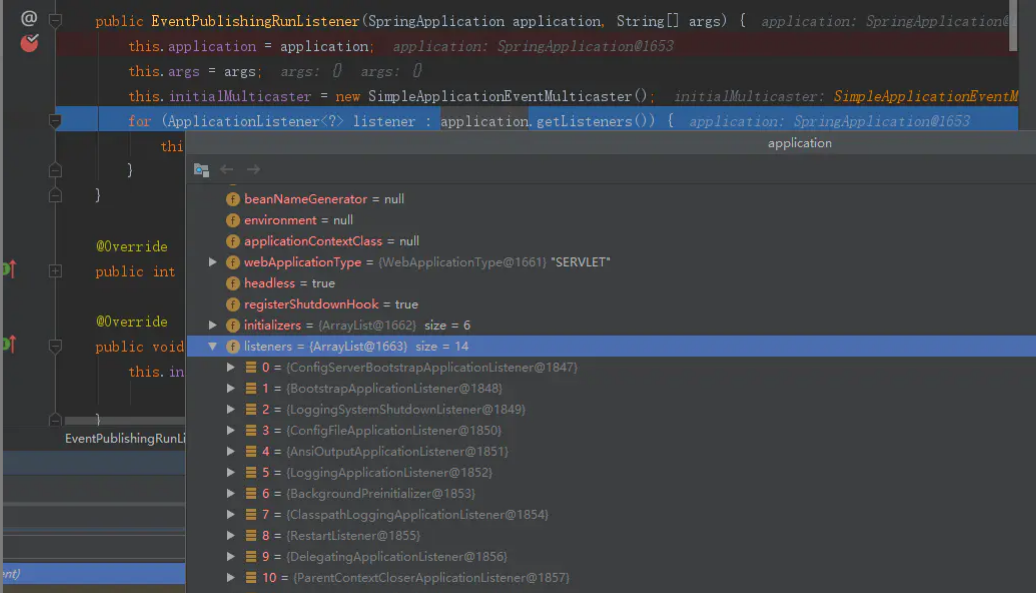Go forward with the right arrow in popup
The width and height of the screenshot is (1036, 593).
point(253,170)
